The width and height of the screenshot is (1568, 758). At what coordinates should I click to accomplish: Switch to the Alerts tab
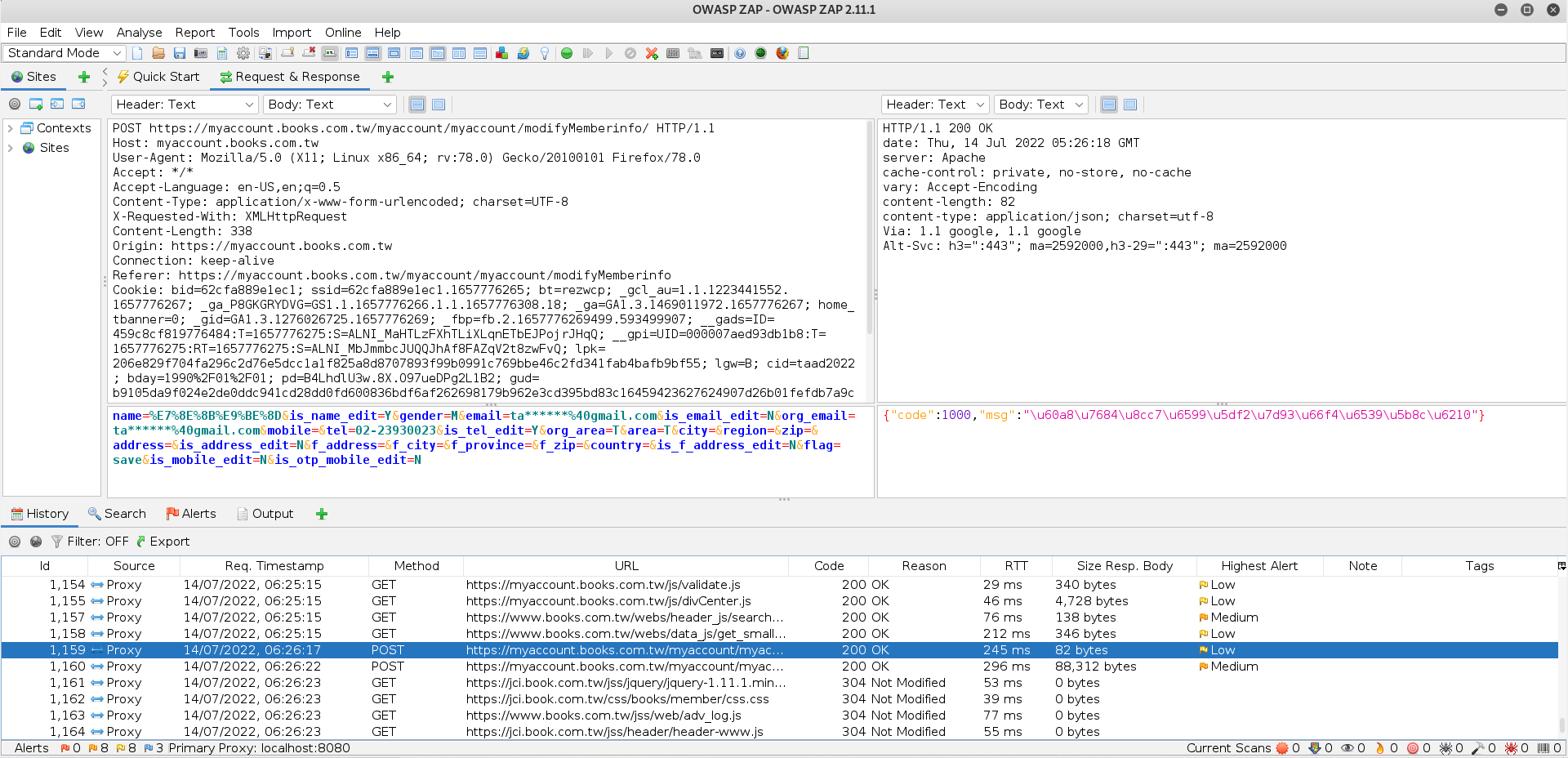pos(191,514)
